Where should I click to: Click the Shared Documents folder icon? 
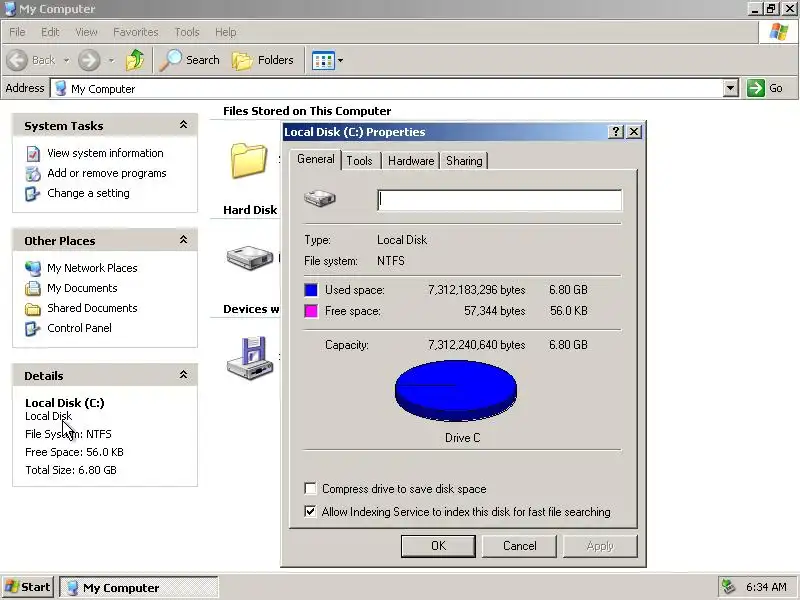33,309
